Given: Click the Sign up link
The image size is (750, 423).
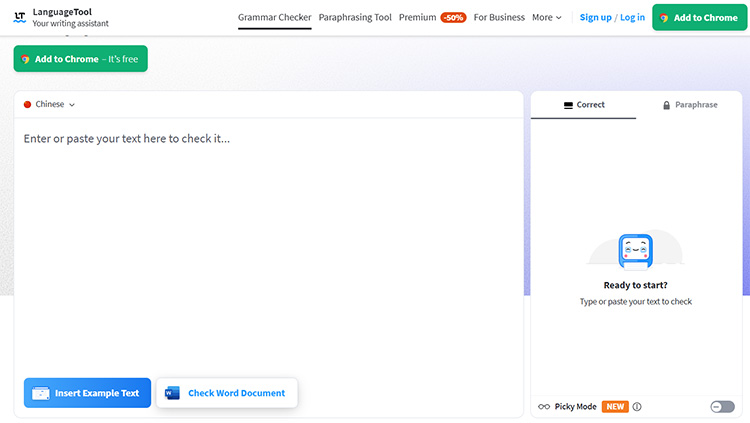Looking at the screenshot, I should coord(596,18).
